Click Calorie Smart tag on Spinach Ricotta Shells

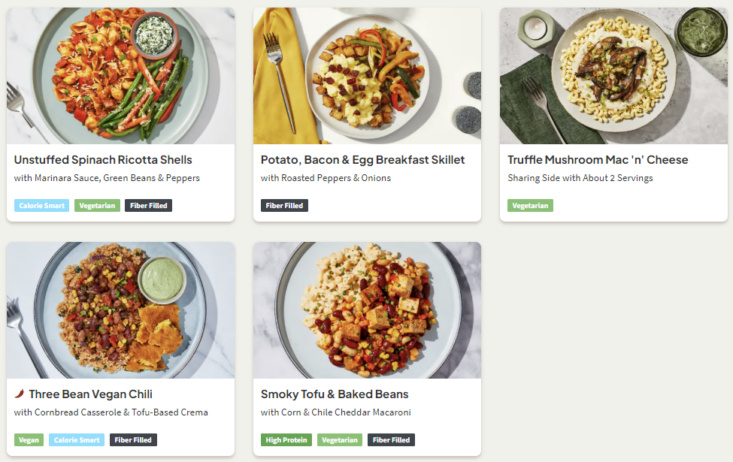(41, 206)
